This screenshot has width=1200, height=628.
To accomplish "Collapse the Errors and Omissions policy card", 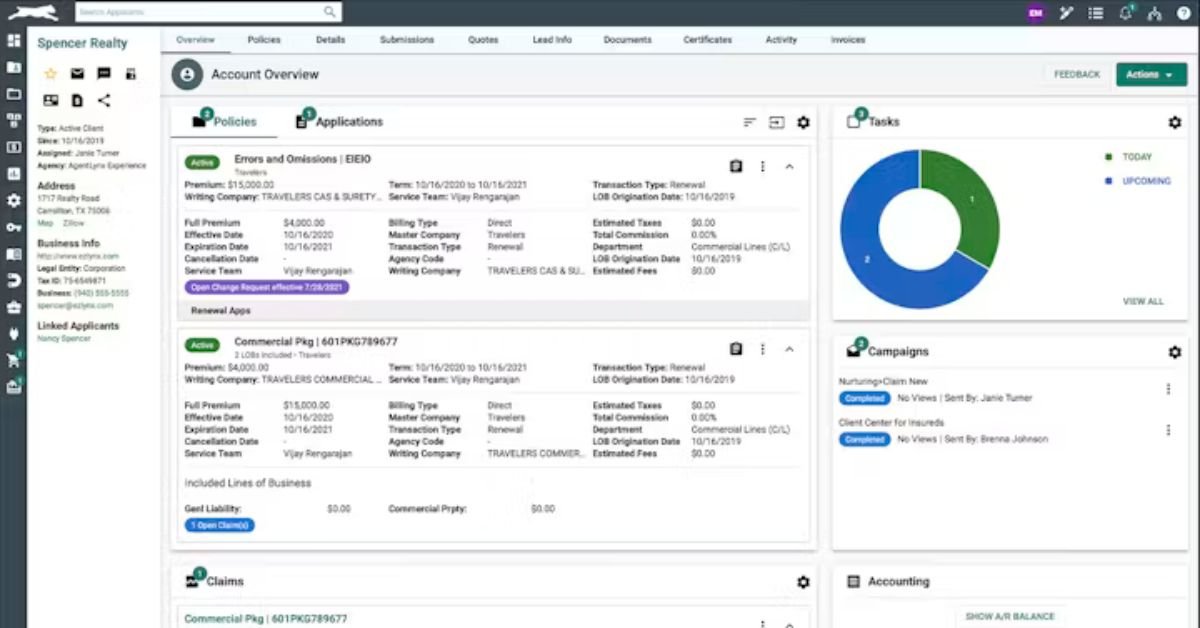I will click(789, 167).
